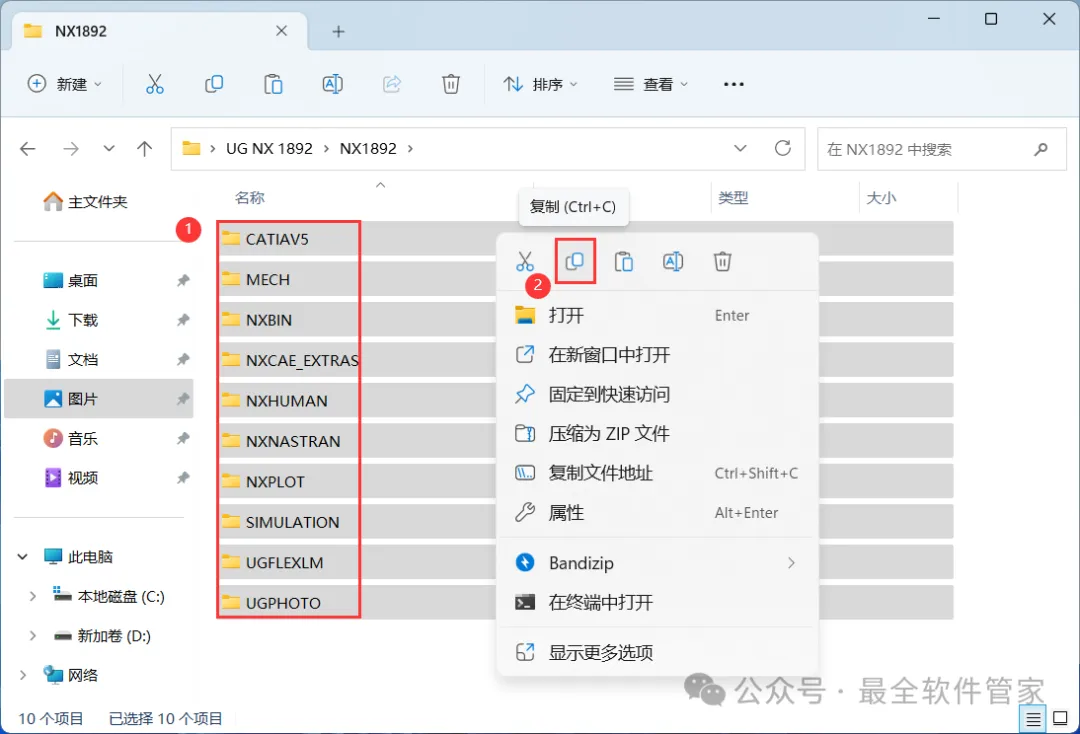Go up one folder level
Viewport: 1080px width, 734px height.
(145, 149)
